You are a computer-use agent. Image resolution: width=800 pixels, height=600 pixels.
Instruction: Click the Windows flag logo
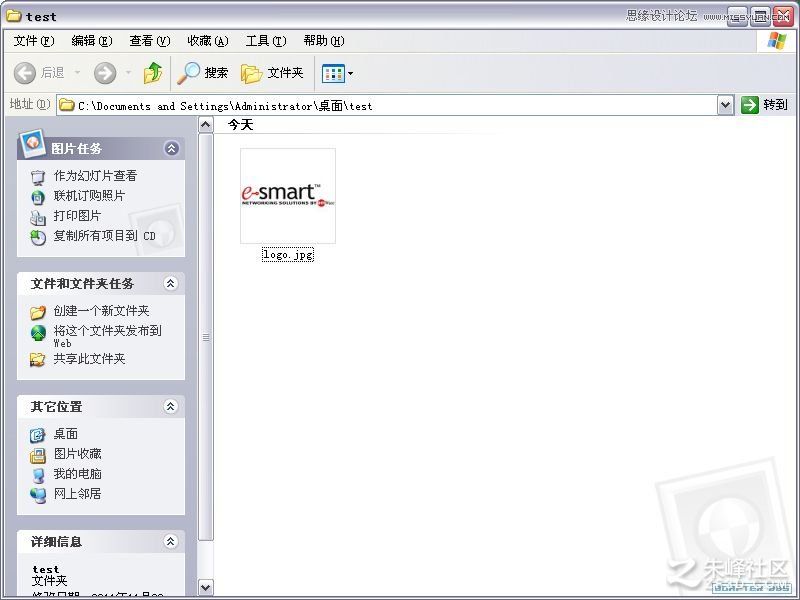(x=777, y=41)
